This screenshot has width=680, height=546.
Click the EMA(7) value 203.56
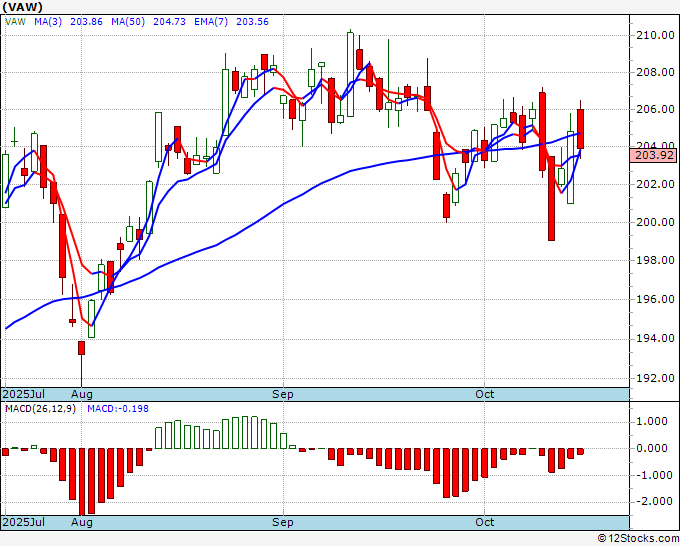point(252,22)
